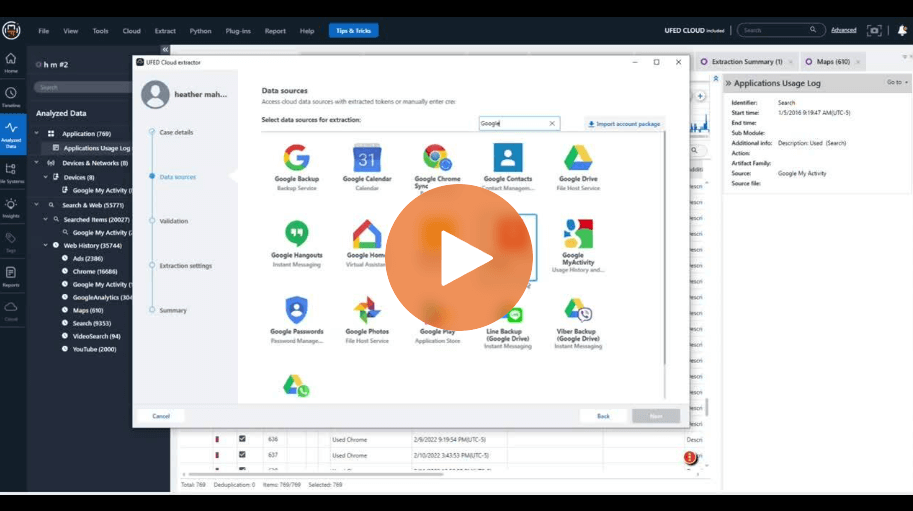The image size is (913, 511).
Task: Select the Viber Backup (Google Drive) source
Action: point(578,323)
